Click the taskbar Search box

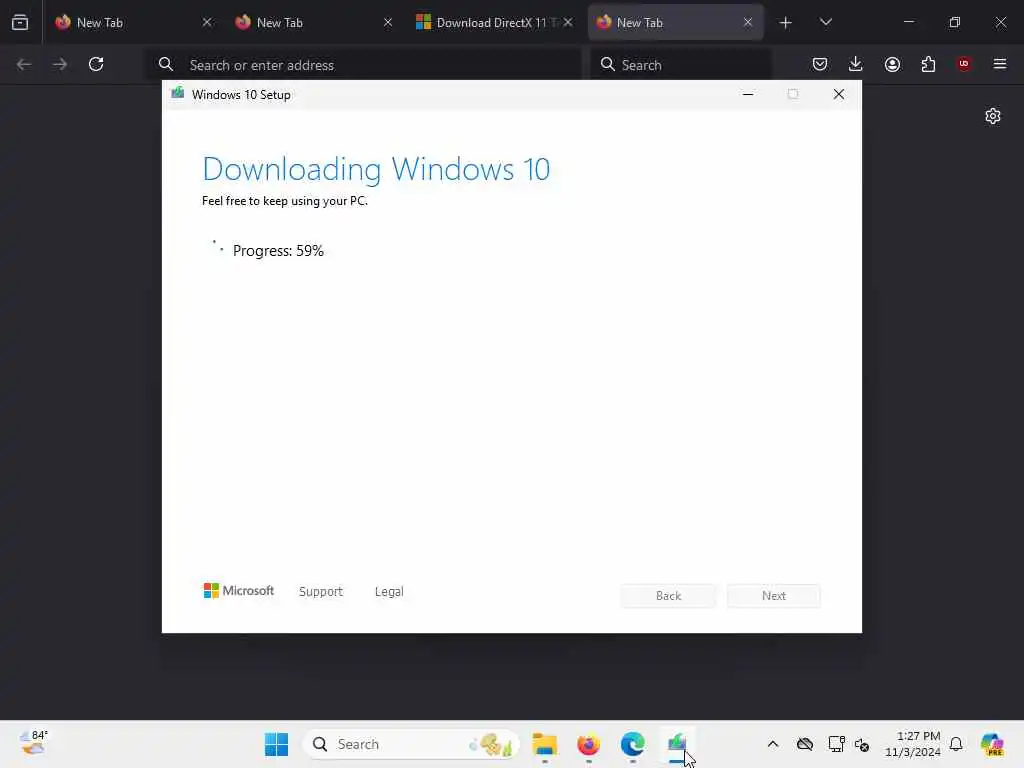(411, 744)
